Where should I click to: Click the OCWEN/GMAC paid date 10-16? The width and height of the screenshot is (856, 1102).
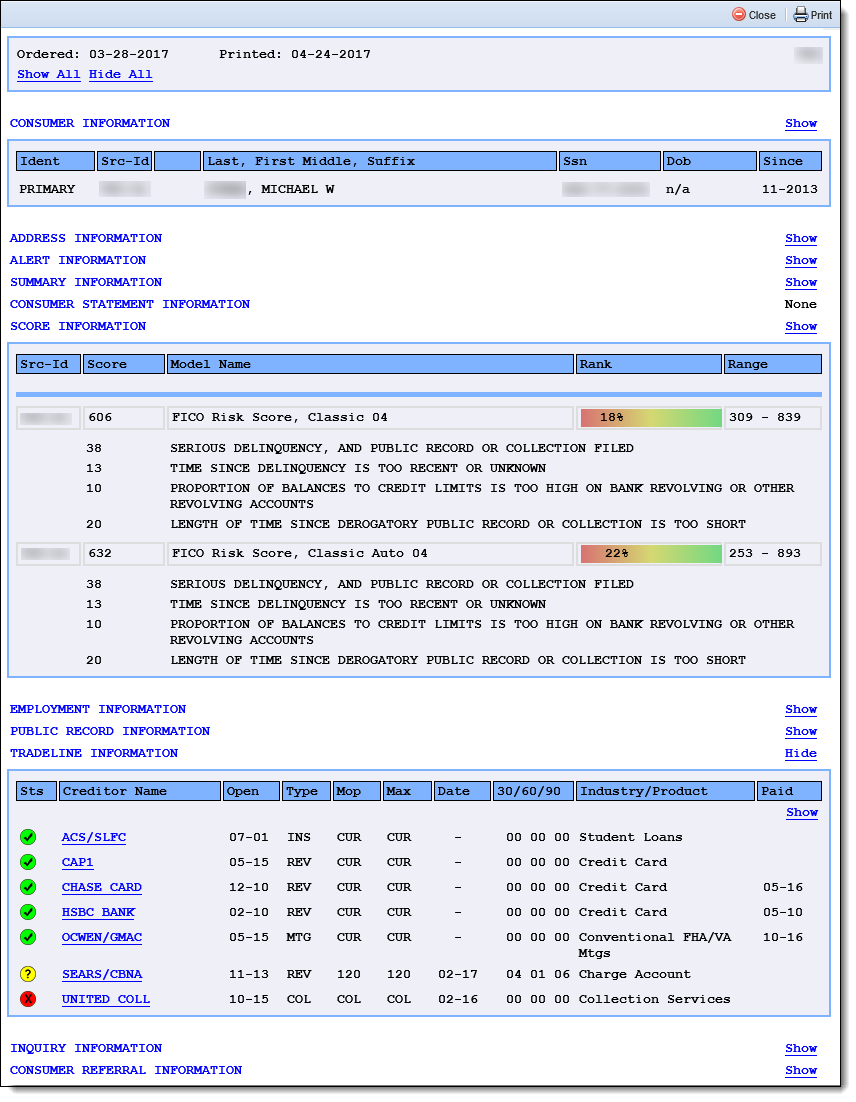782,937
